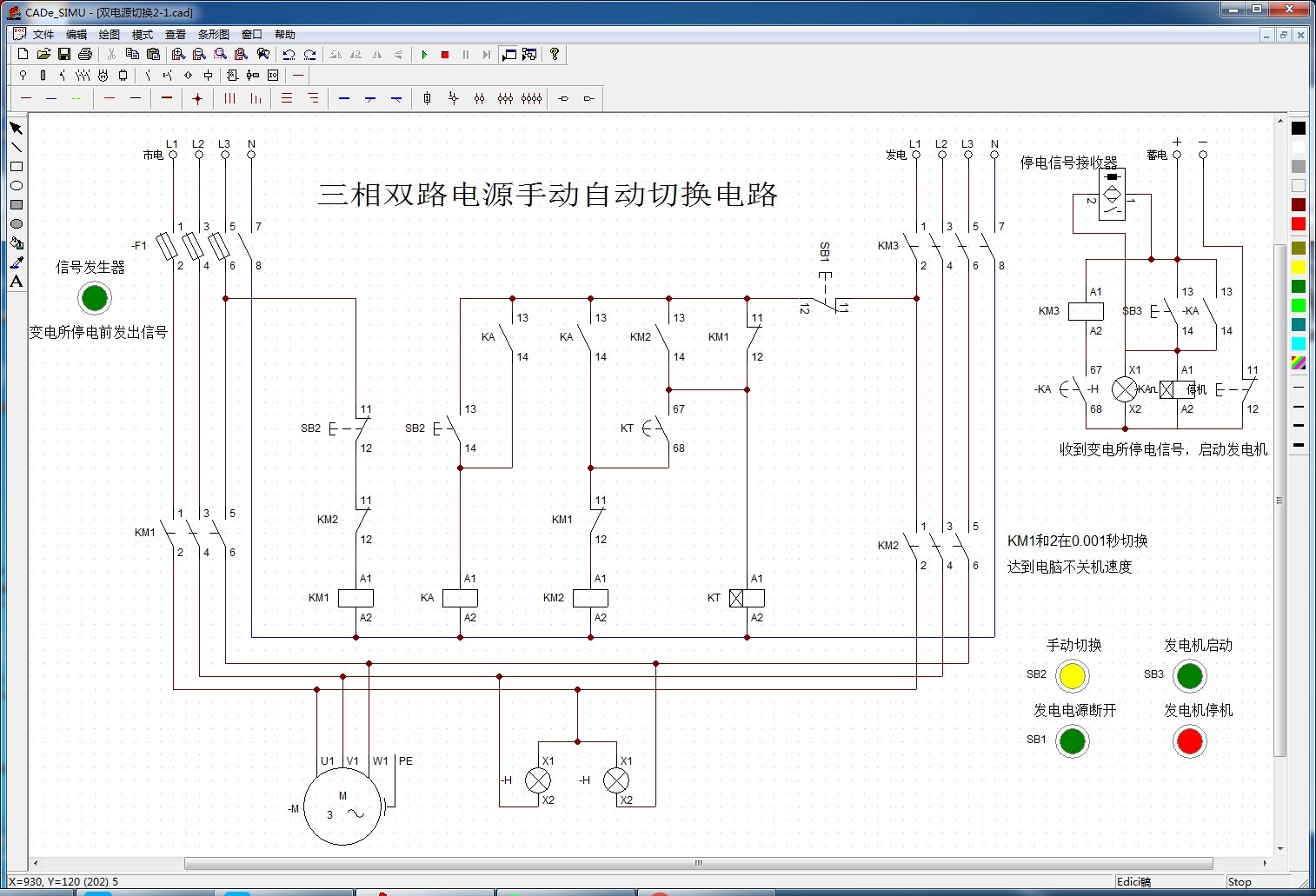Open help with the question mark icon
This screenshot has height=896, width=1316.
(554, 54)
